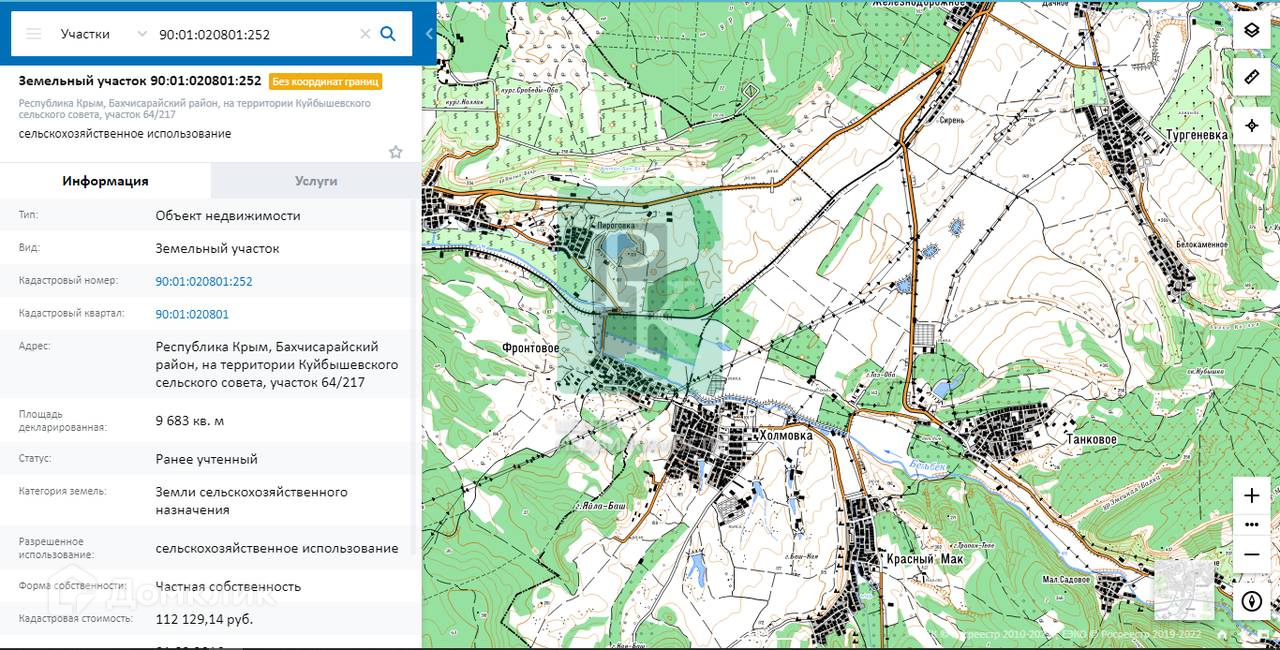This screenshot has height=650, width=1280.
Task: Switch to the Услуги tab
Action: (x=316, y=181)
